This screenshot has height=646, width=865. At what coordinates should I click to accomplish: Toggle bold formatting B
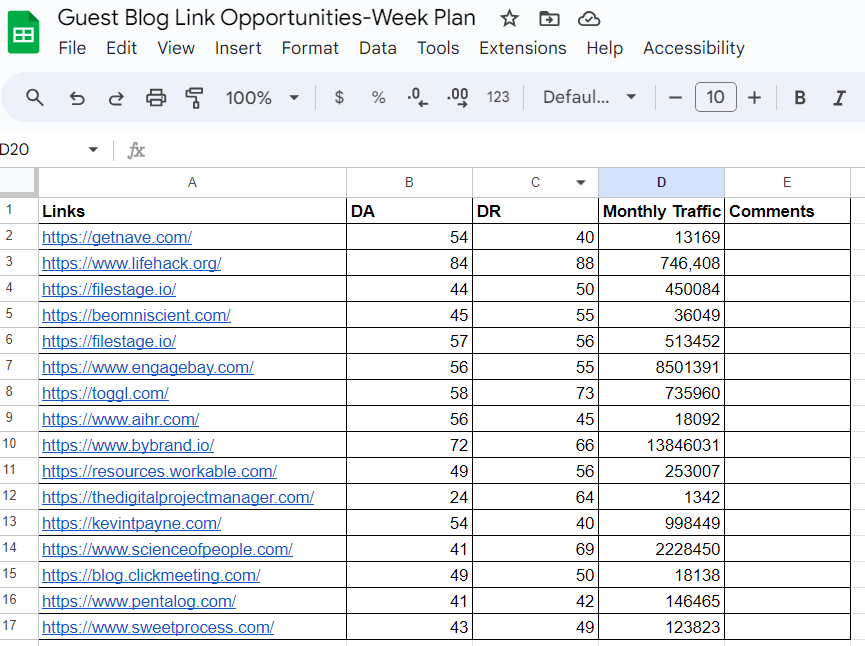coord(800,98)
